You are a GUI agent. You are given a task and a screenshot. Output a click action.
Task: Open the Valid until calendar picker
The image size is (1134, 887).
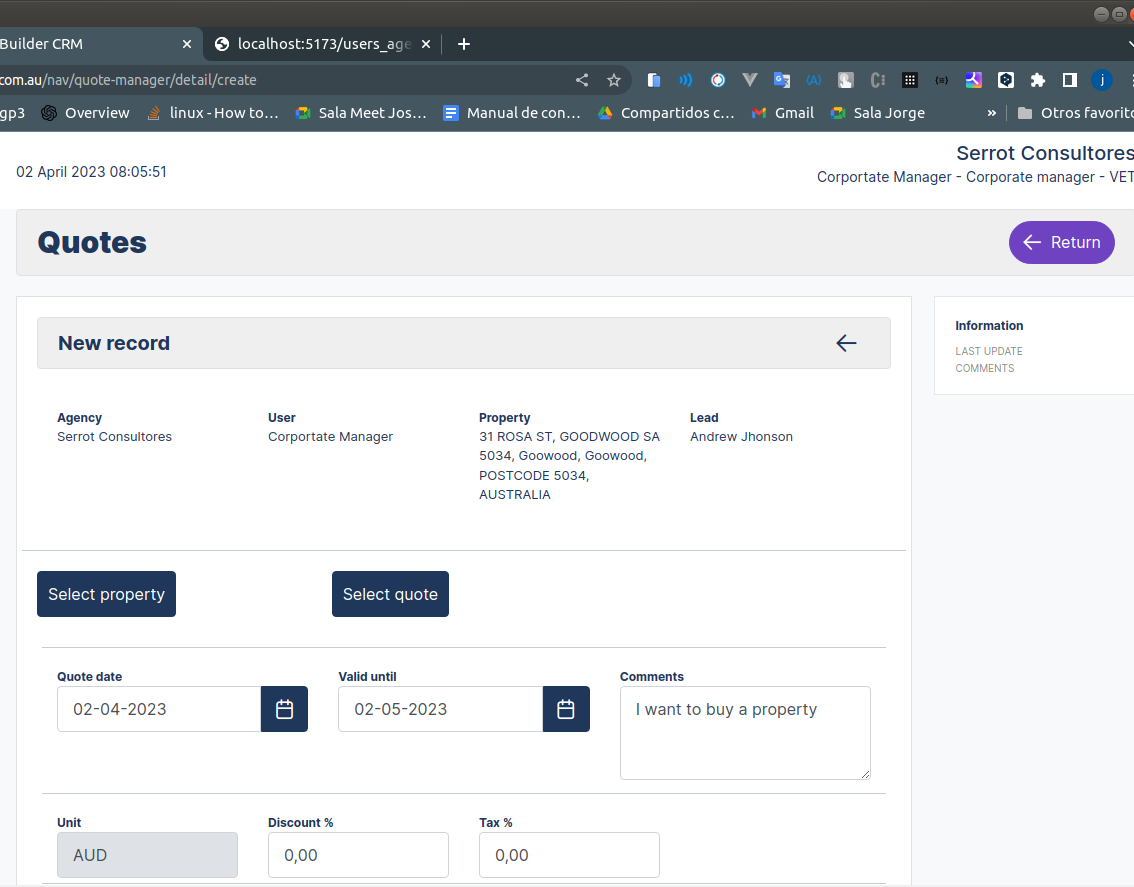point(566,709)
